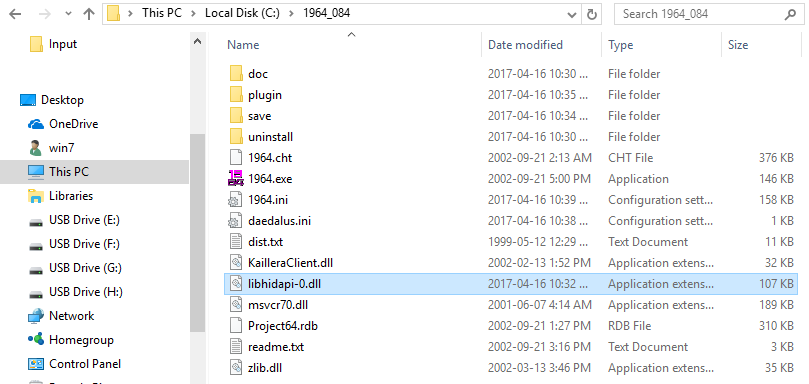Select the dist.txt document icon
The height and width of the screenshot is (384, 809).
point(236,242)
